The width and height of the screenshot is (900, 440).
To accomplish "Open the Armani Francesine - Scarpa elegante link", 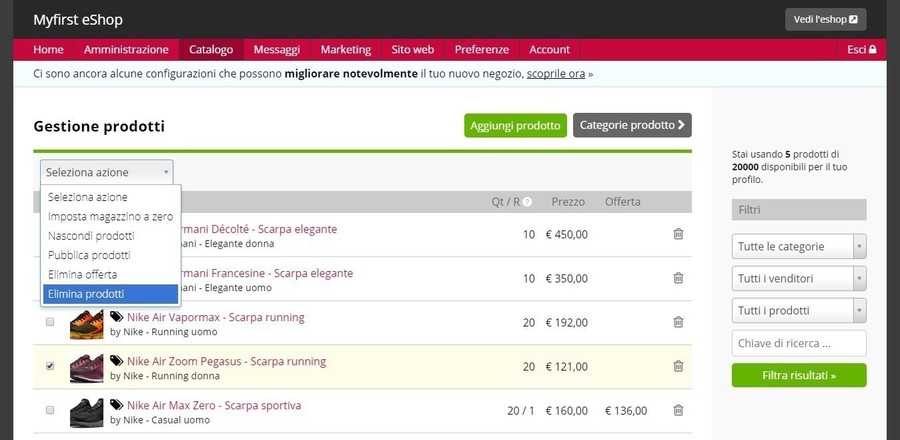I will point(267,273).
